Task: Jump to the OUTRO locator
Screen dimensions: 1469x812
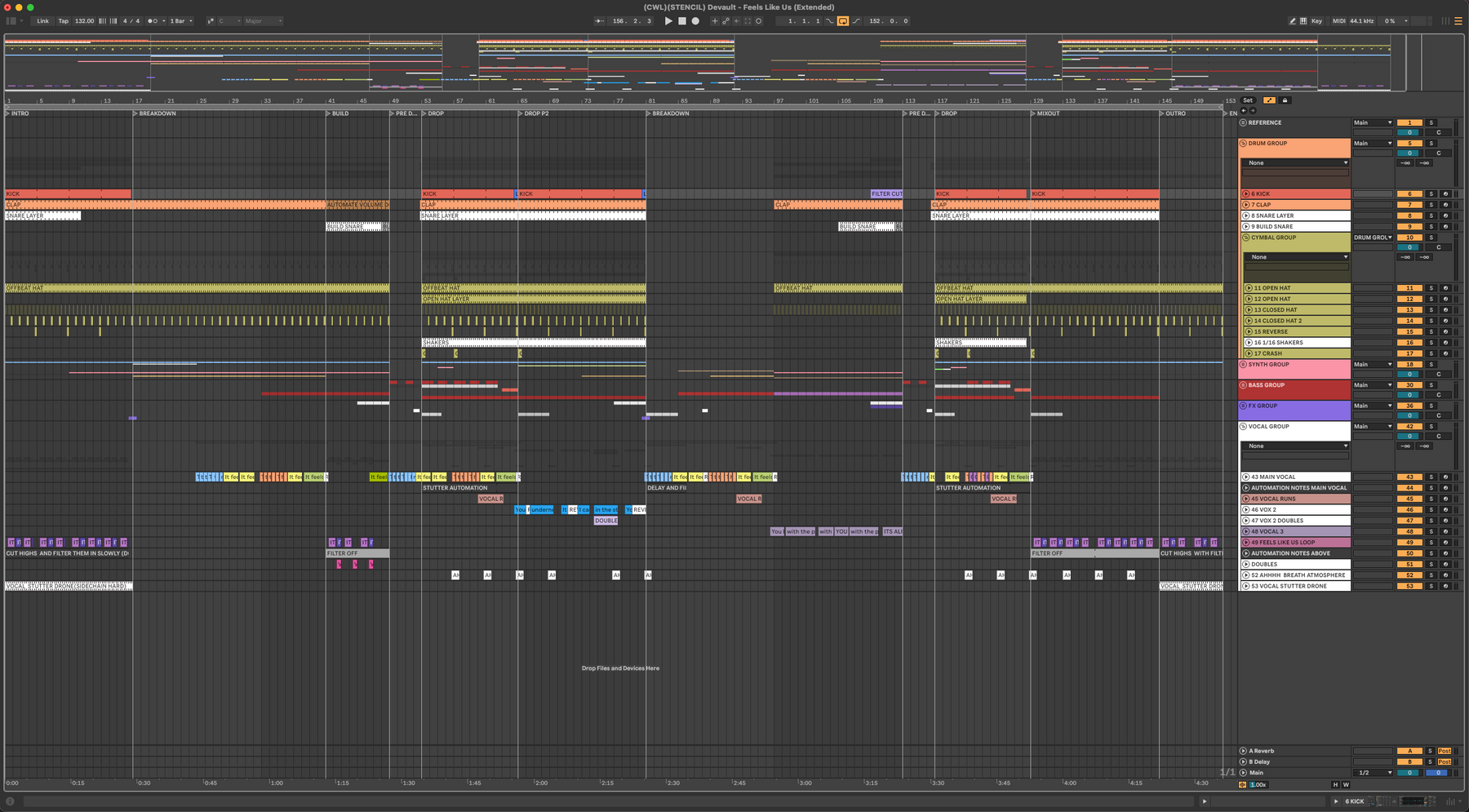Action: (1172, 113)
